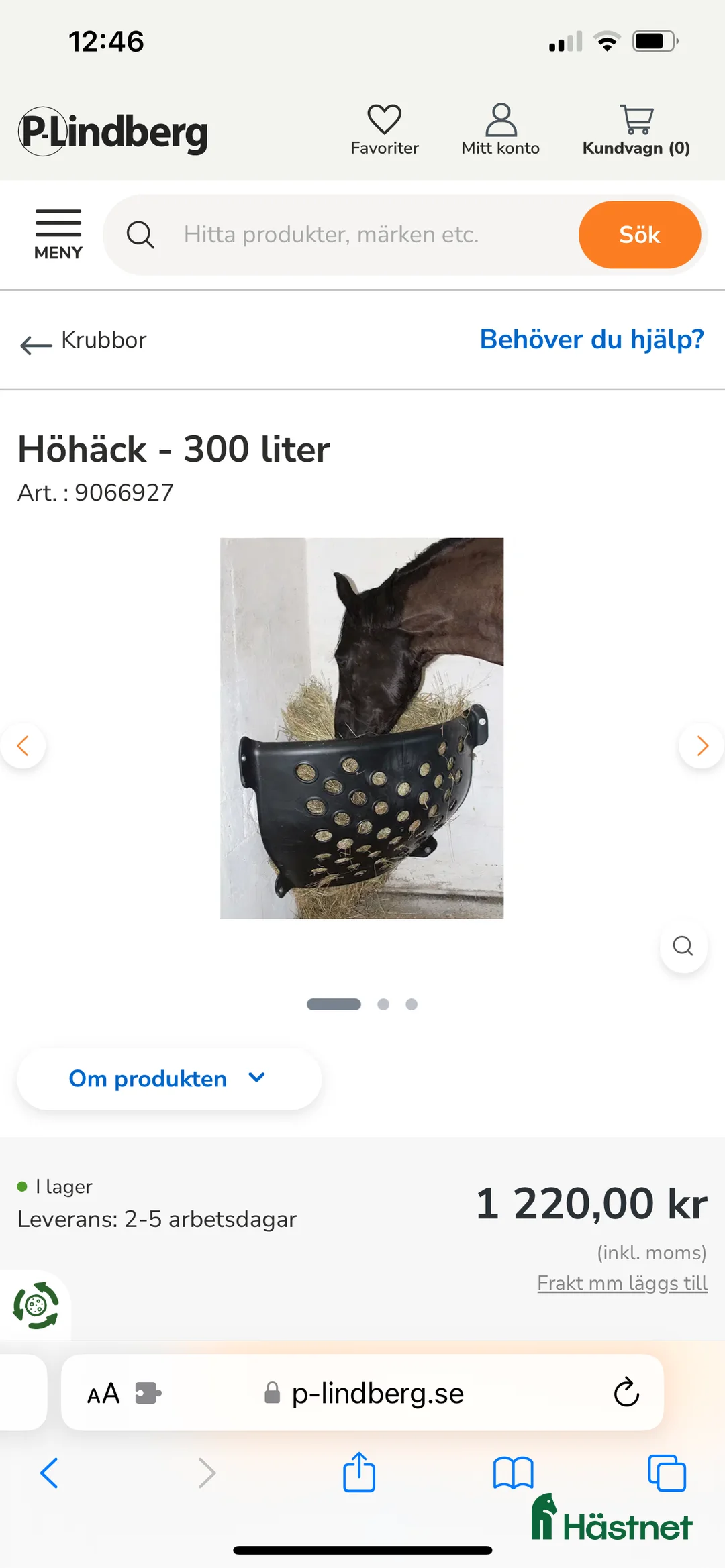The image size is (725, 1568).
Task: Tap Safari share icon
Action: tap(359, 1472)
